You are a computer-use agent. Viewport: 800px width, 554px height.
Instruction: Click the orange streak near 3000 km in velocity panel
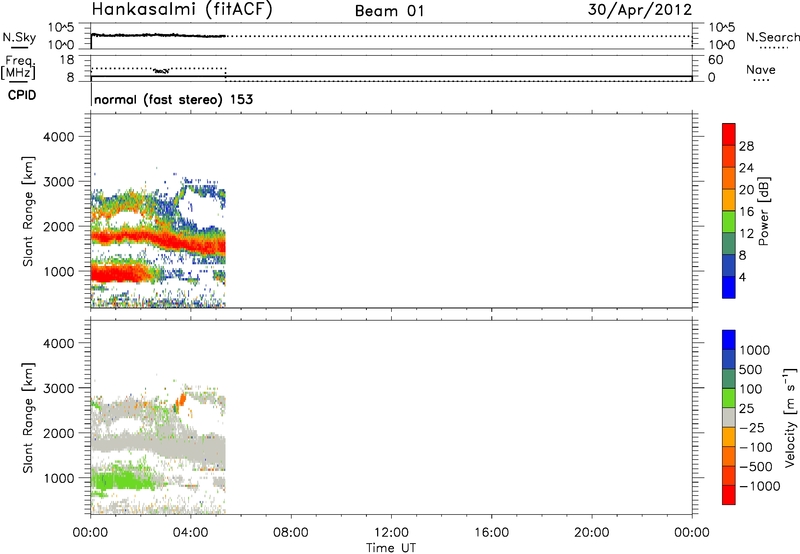click(180, 400)
